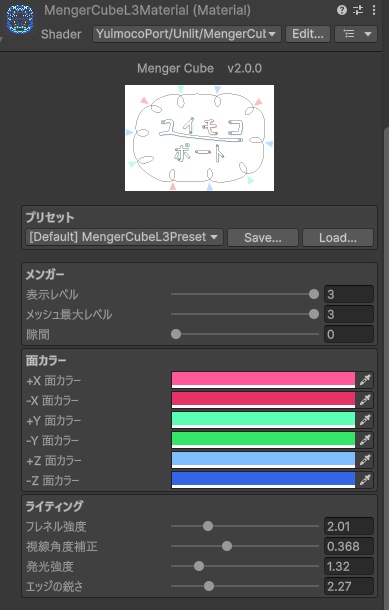
Task: Click the フレネル強度 field showing 2.01
Action: click(349, 526)
